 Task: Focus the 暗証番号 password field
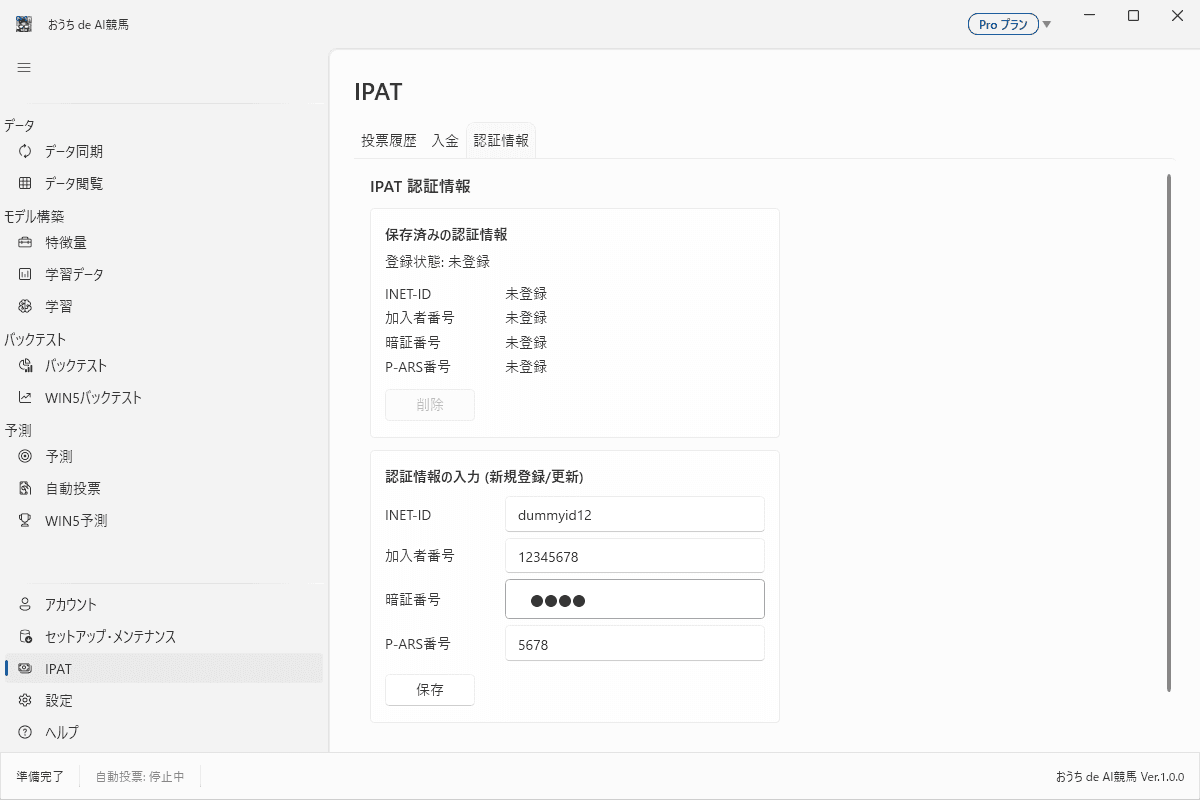pos(635,600)
